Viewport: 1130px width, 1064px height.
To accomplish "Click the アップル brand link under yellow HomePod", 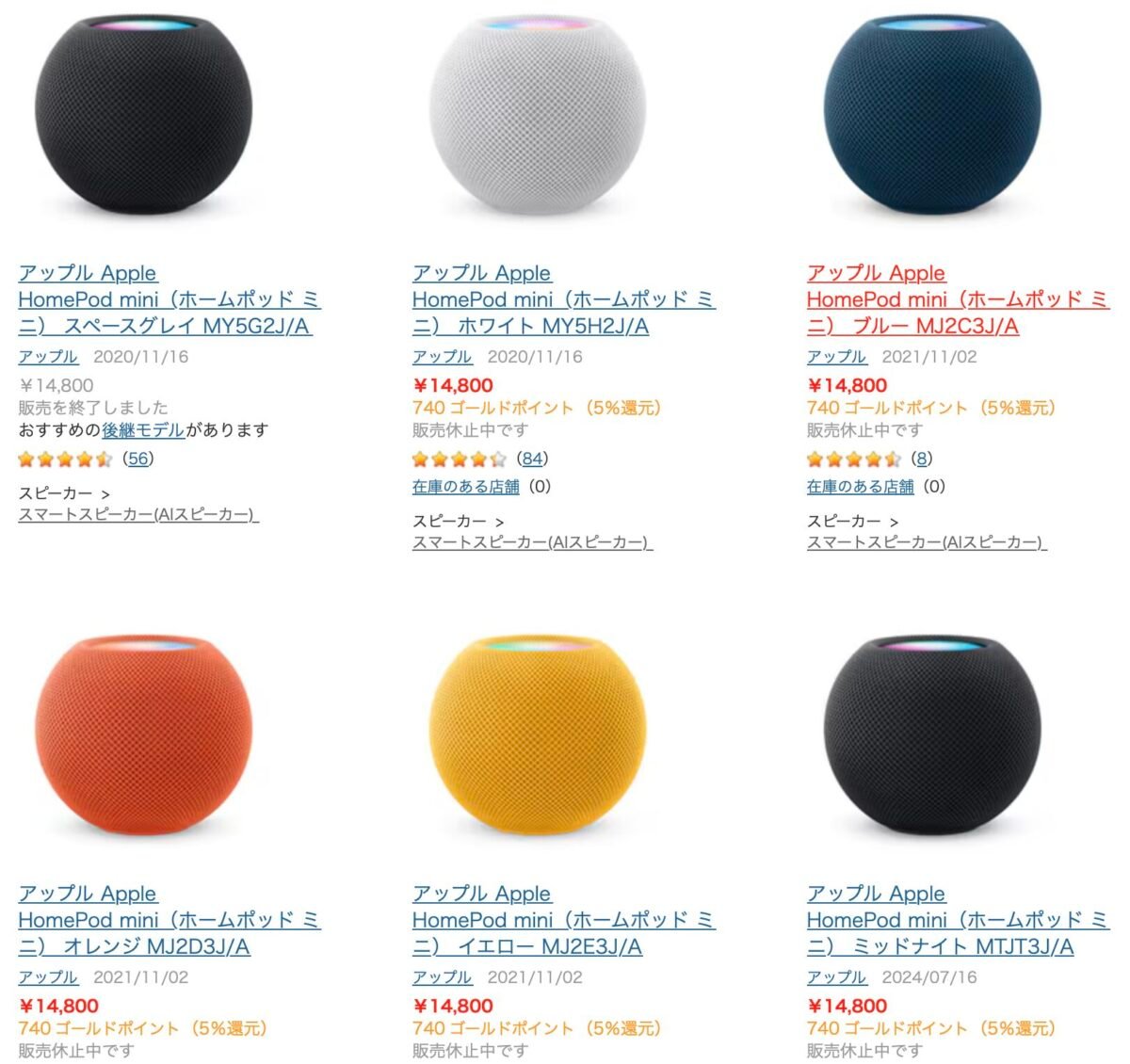I will click(443, 977).
